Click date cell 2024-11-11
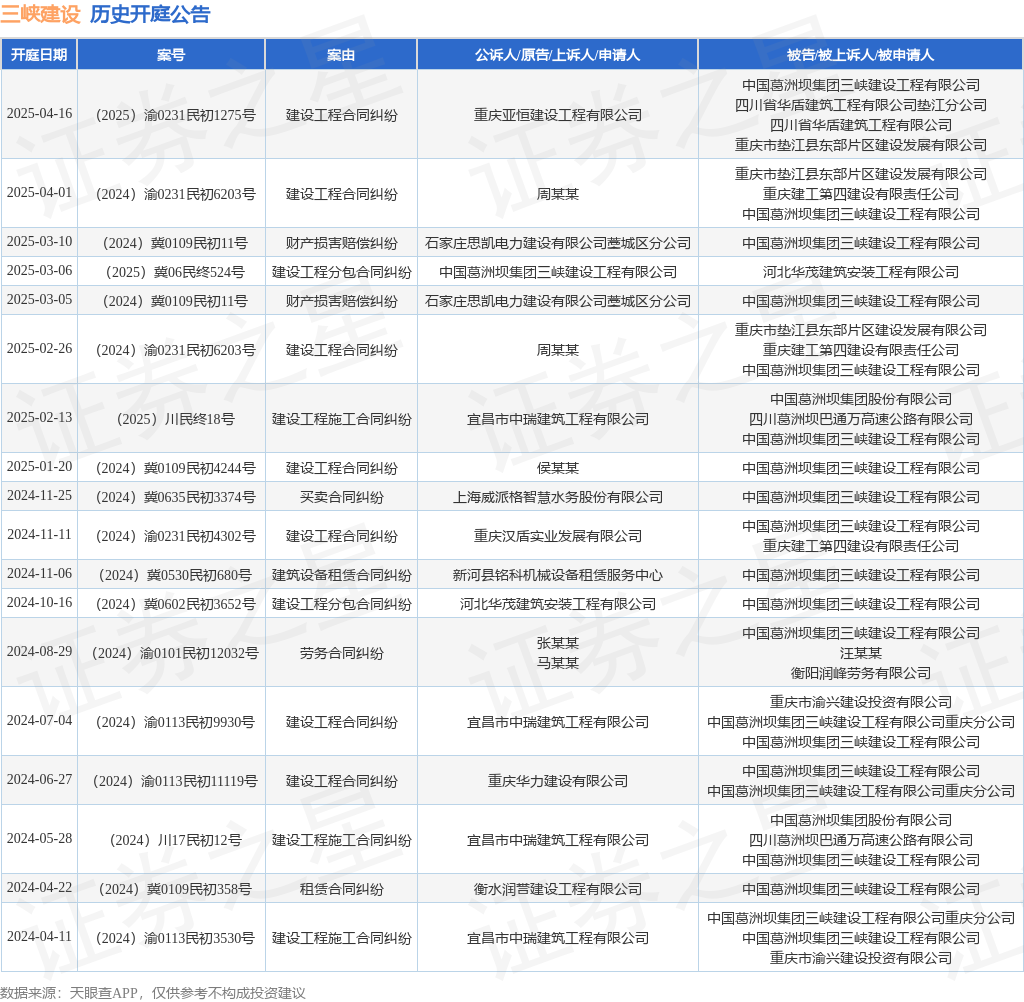This screenshot has width=1024, height=1002. pos(39,535)
